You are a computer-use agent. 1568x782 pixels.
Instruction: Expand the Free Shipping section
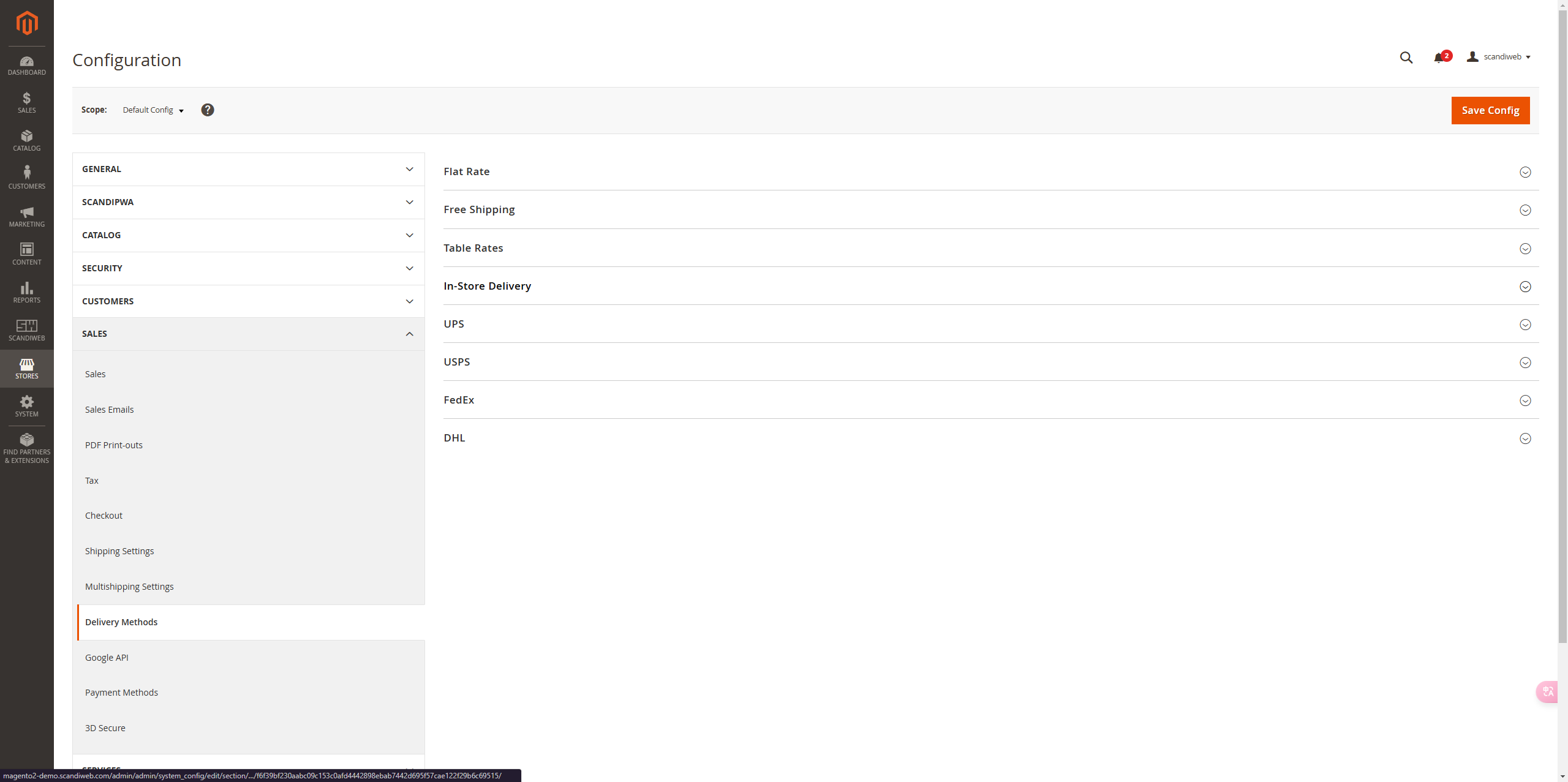991,209
